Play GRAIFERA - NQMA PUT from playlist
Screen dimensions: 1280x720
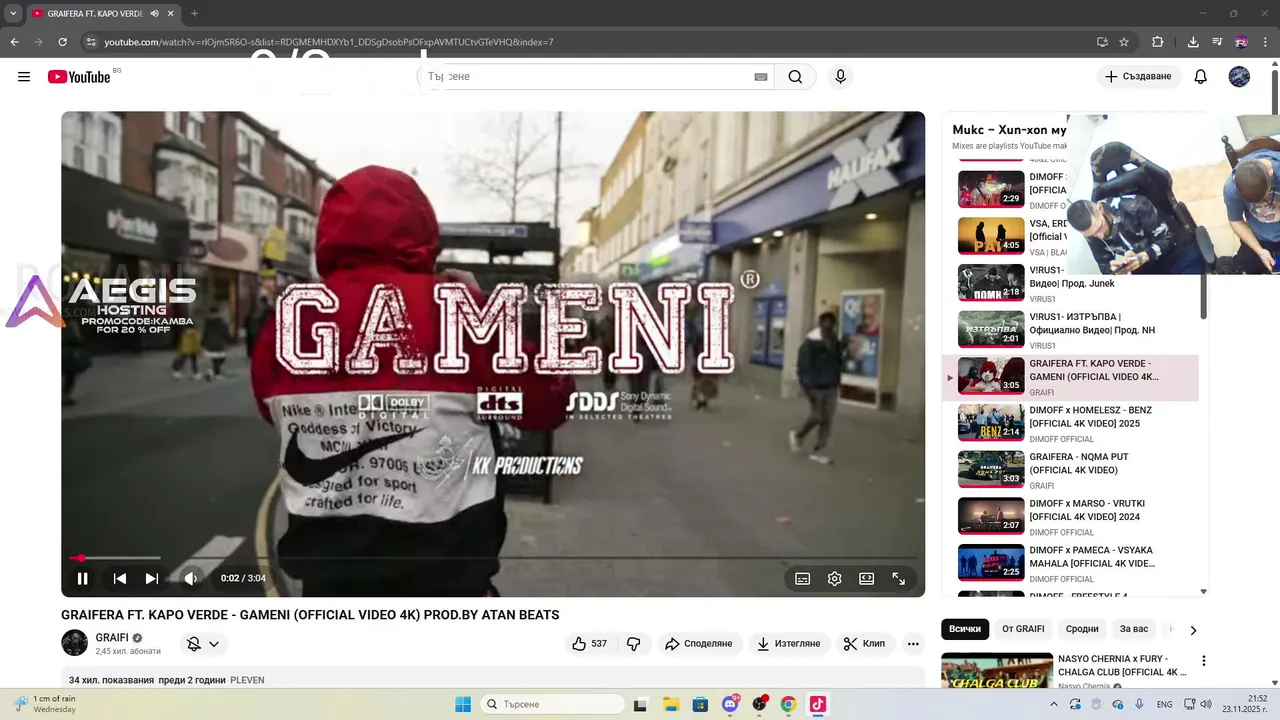(x=1070, y=470)
